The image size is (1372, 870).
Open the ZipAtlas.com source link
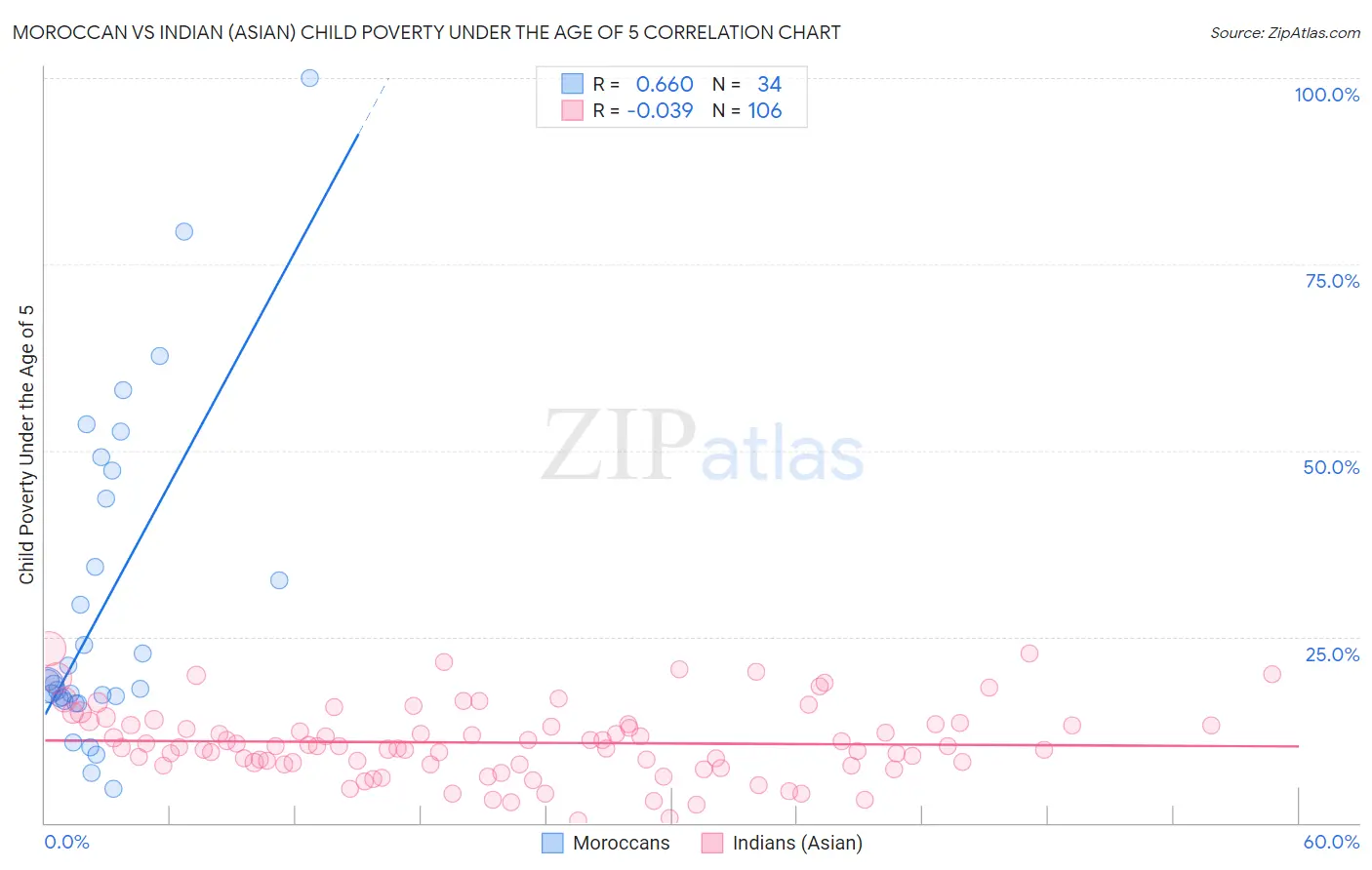click(1284, 32)
